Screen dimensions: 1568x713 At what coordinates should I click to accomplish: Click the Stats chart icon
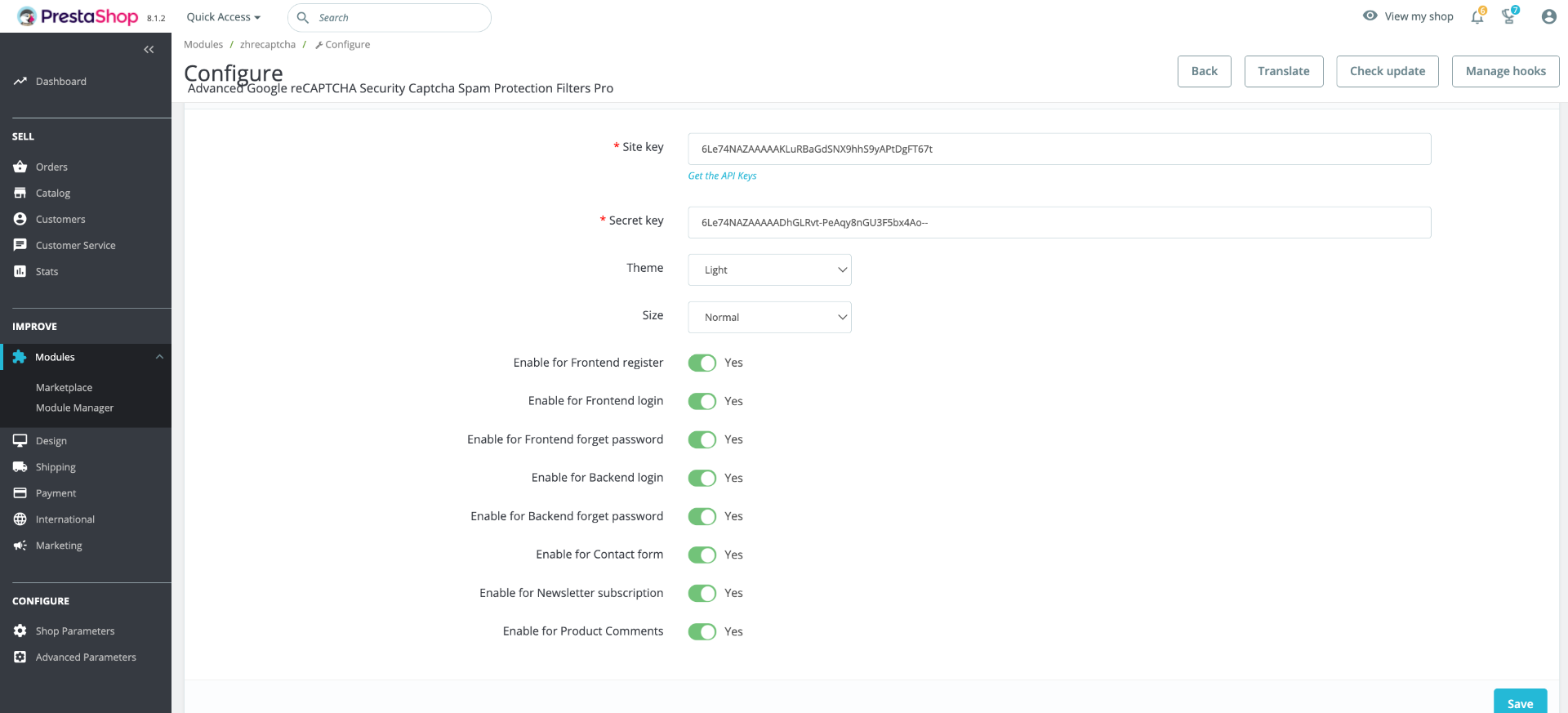click(20, 271)
